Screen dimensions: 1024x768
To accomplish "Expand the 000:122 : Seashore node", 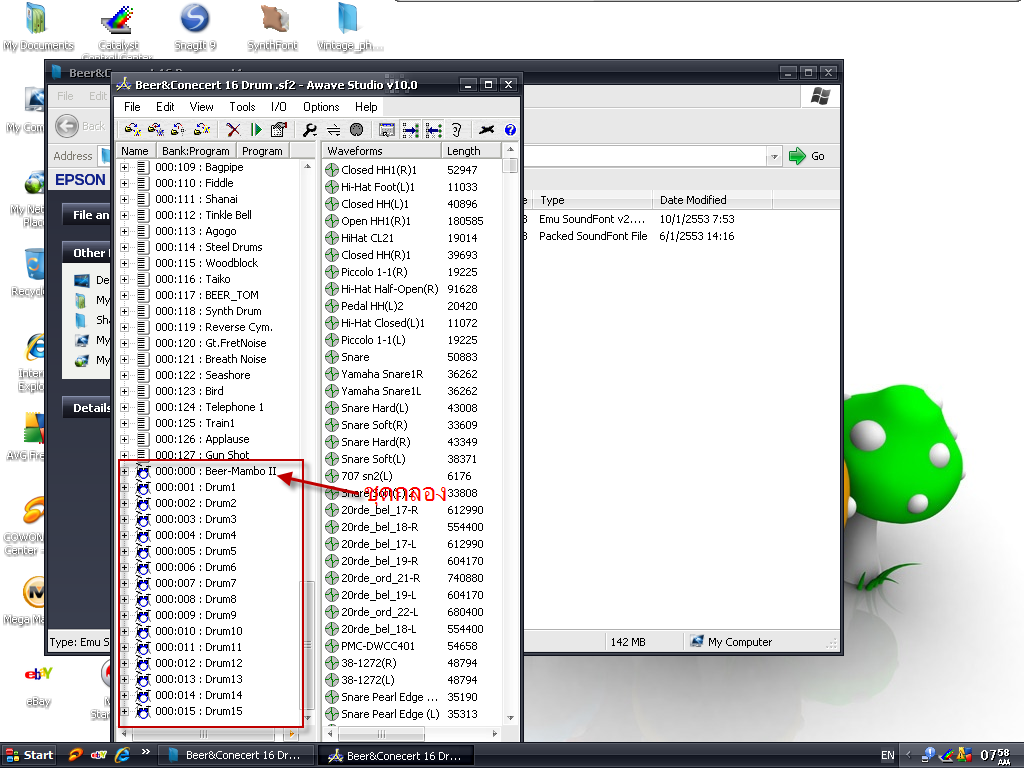I will coord(124,376).
